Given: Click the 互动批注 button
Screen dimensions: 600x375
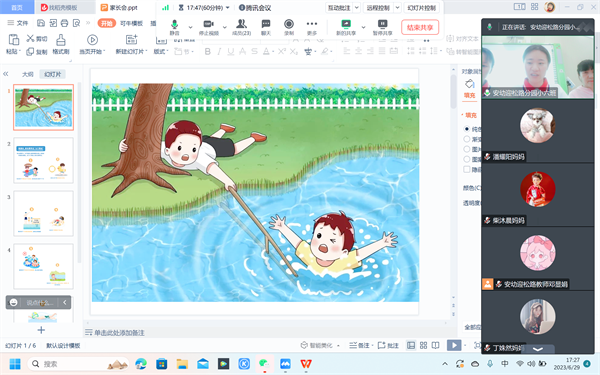Looking at the screenshot, I should tap(339, 8).
